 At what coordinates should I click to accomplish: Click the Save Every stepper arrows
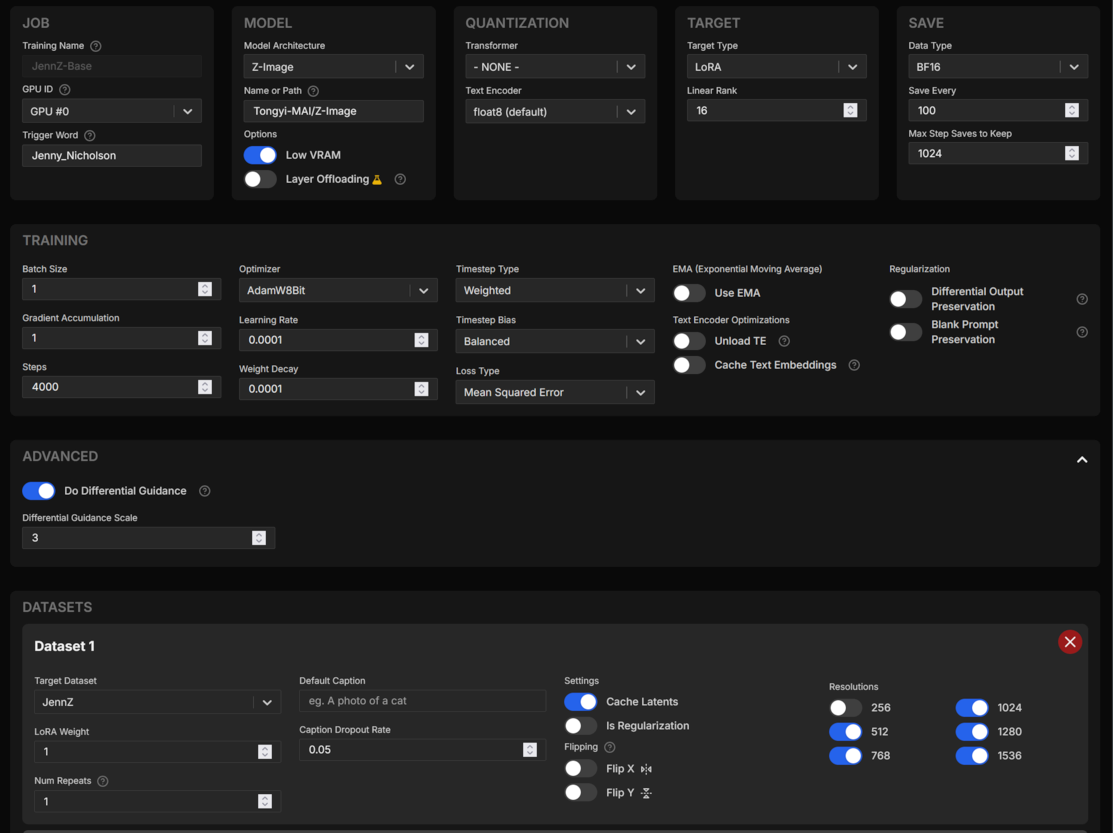[1072, 111]
